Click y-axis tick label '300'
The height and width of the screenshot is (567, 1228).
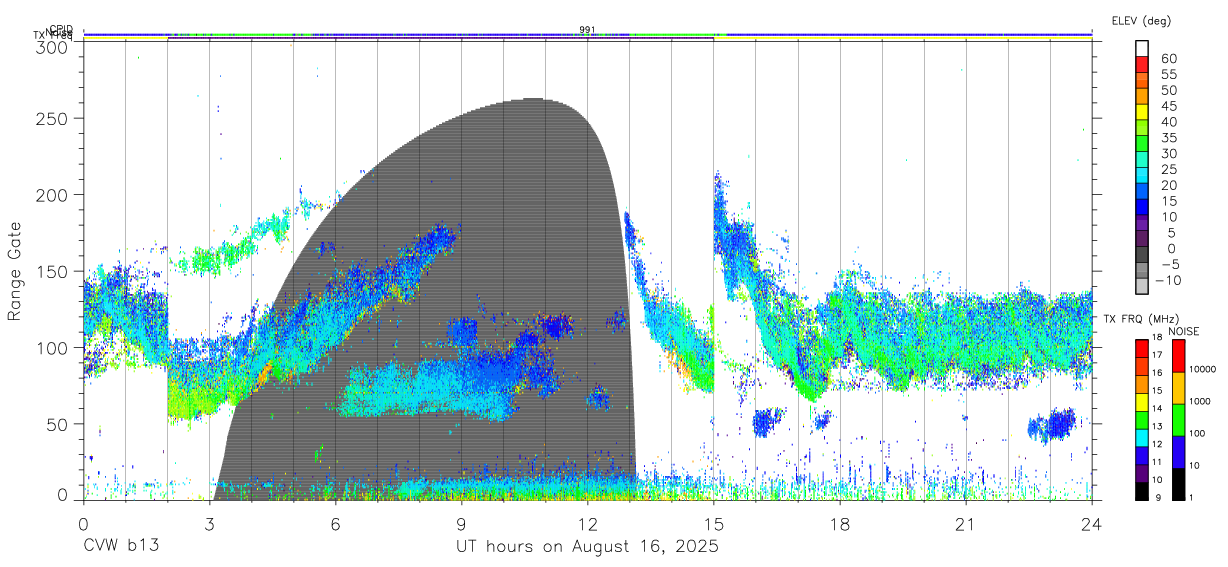coord(53,46)
